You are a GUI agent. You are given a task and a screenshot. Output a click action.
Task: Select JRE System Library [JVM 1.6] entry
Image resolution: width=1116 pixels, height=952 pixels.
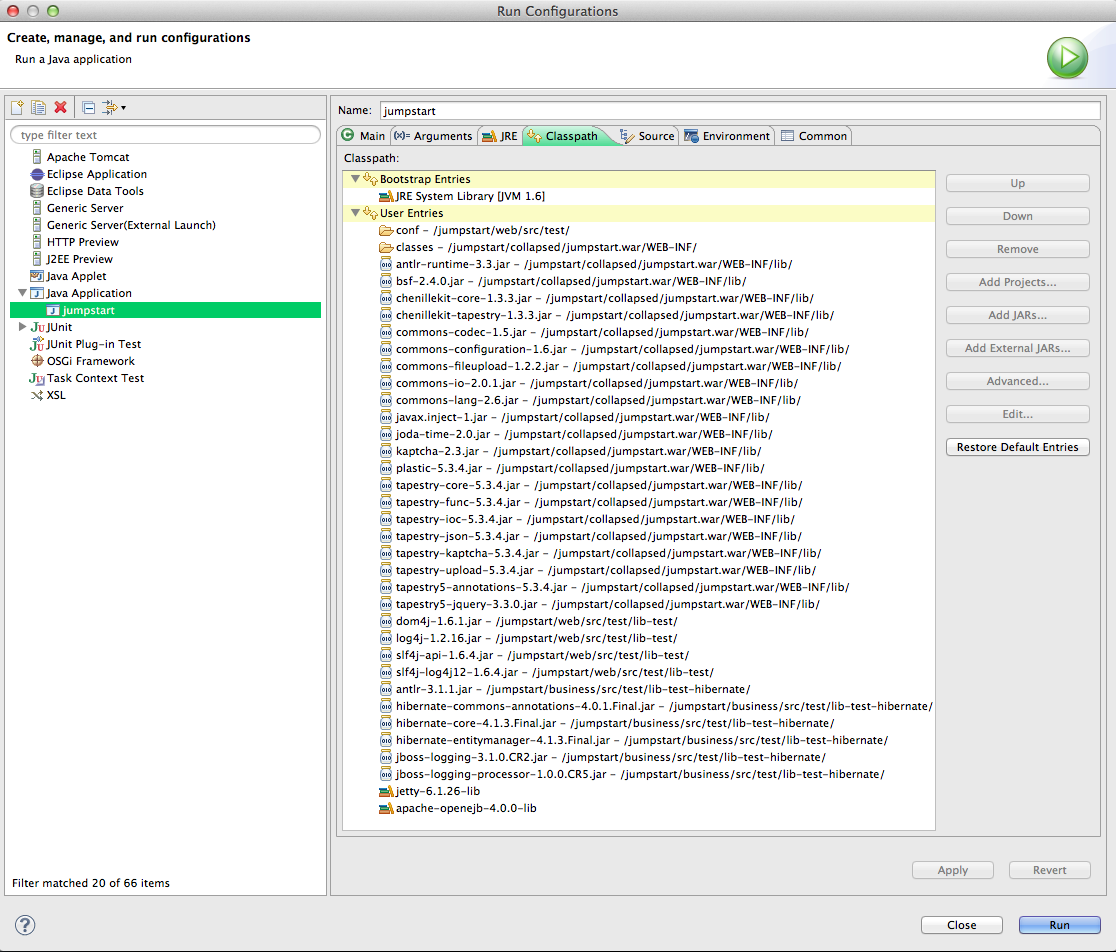pyautogui.click(x=470, y=196)
